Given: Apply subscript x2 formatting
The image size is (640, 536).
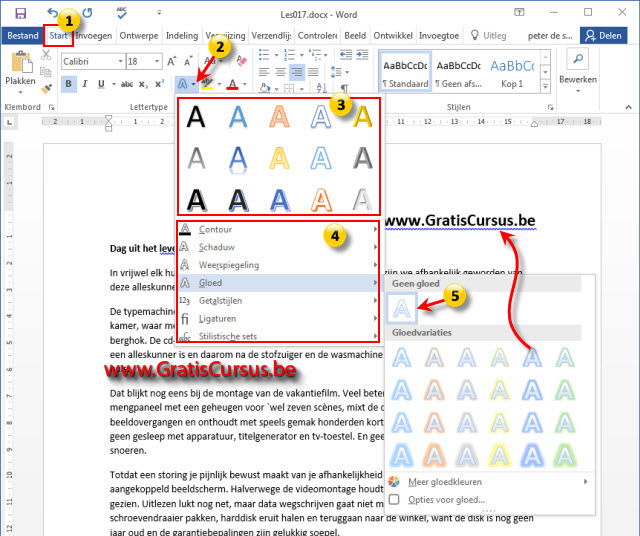Looking at the screenshot, I should [x=143, y=85].
